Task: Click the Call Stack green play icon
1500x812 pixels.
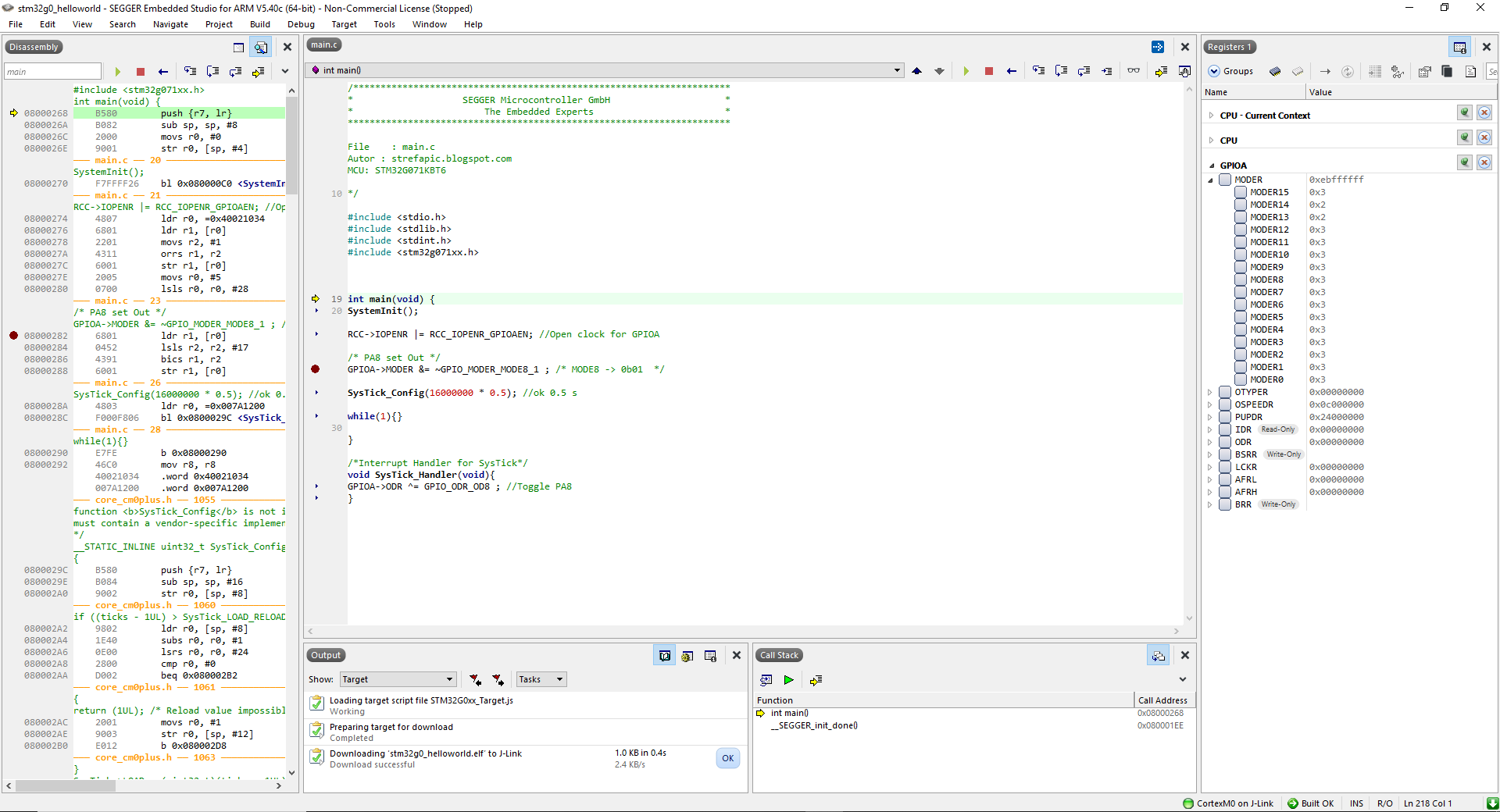Action: click(789, 680)
